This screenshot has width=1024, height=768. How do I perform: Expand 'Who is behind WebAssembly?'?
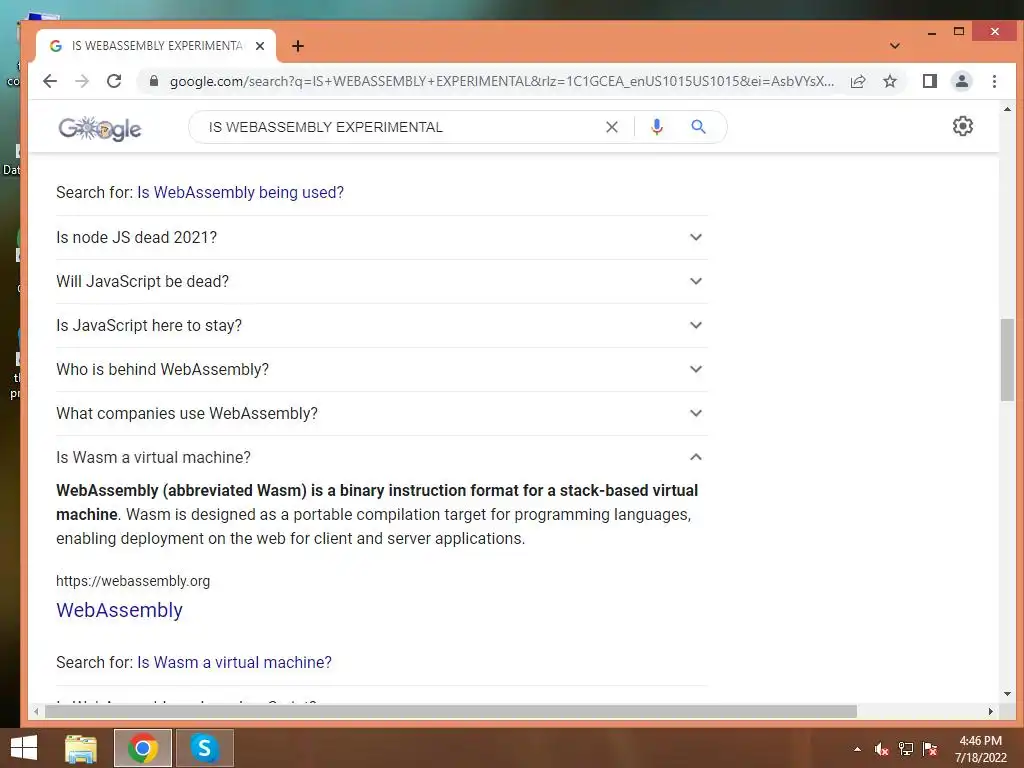382,370
